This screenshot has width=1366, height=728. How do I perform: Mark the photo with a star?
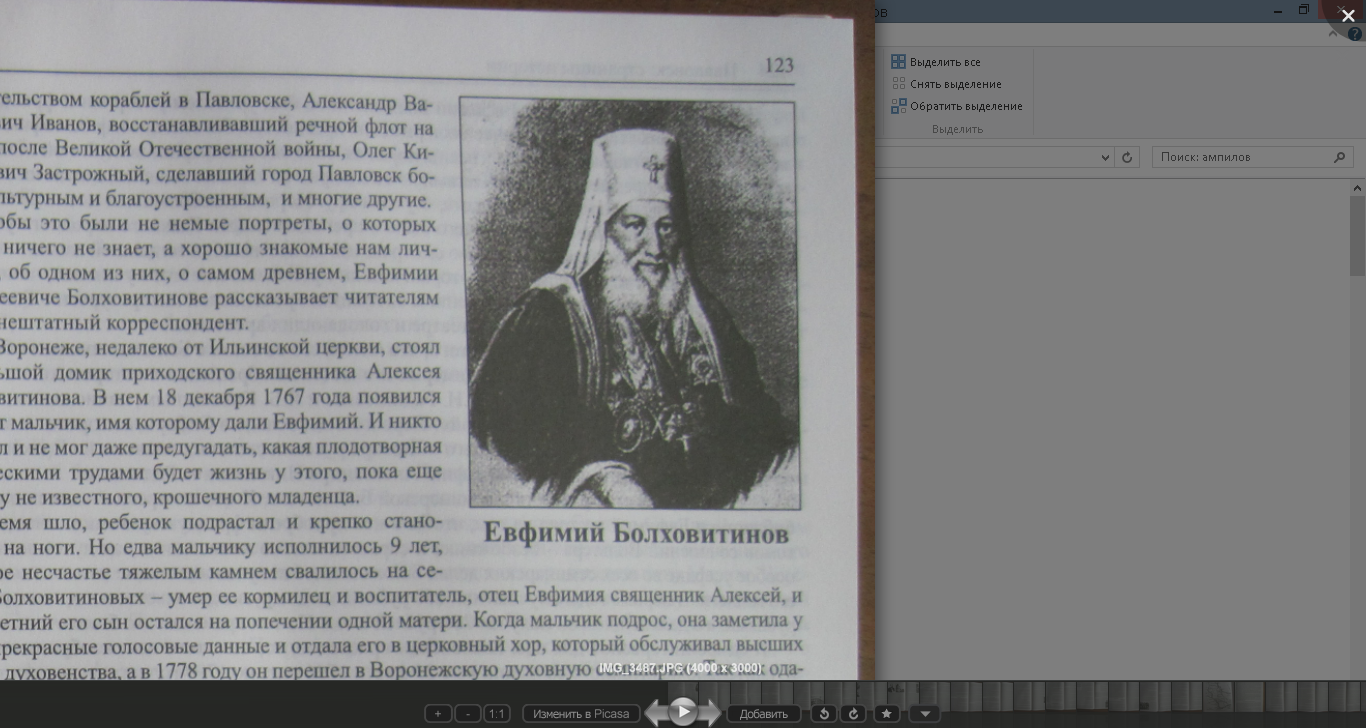click(x=887, y=713)
